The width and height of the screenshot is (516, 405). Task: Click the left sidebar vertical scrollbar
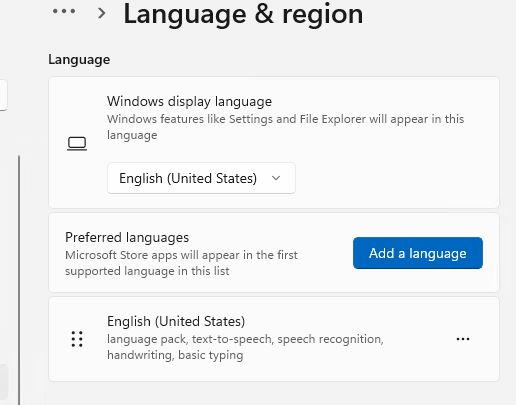coord(19,280)
